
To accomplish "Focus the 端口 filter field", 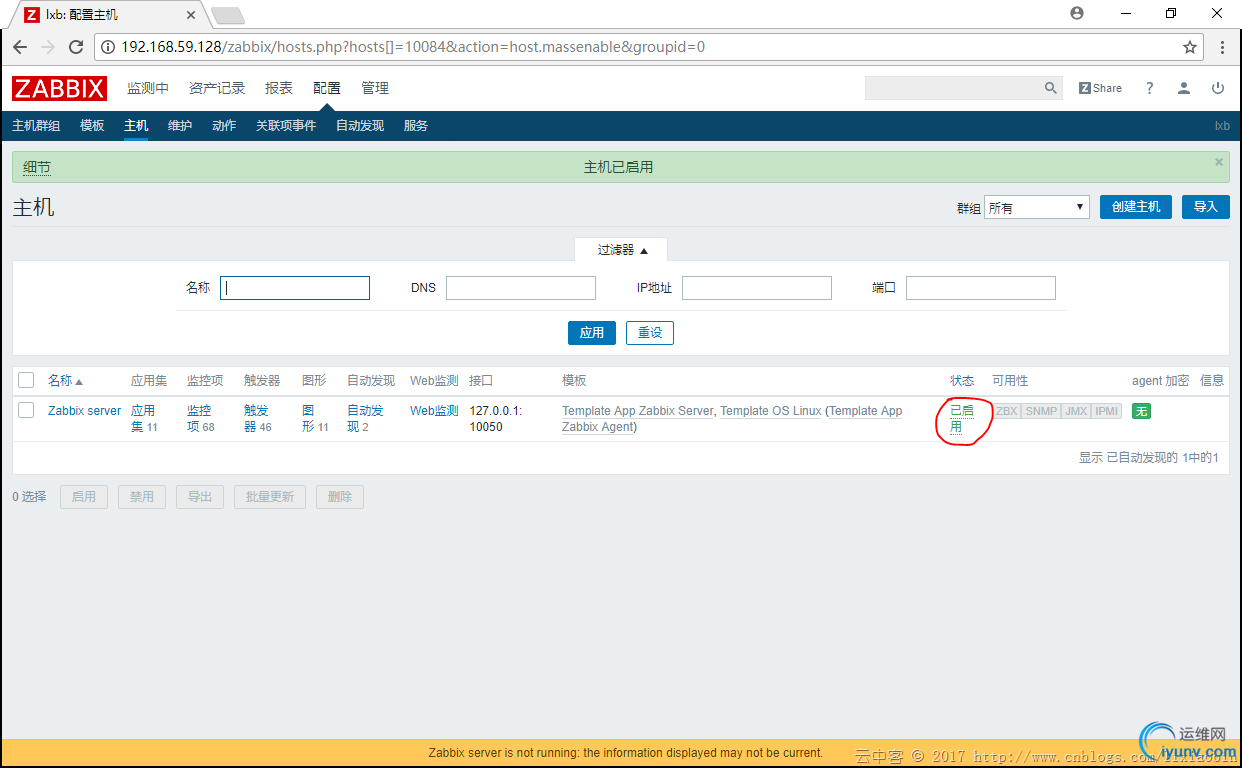I will [x=981, y=288].
